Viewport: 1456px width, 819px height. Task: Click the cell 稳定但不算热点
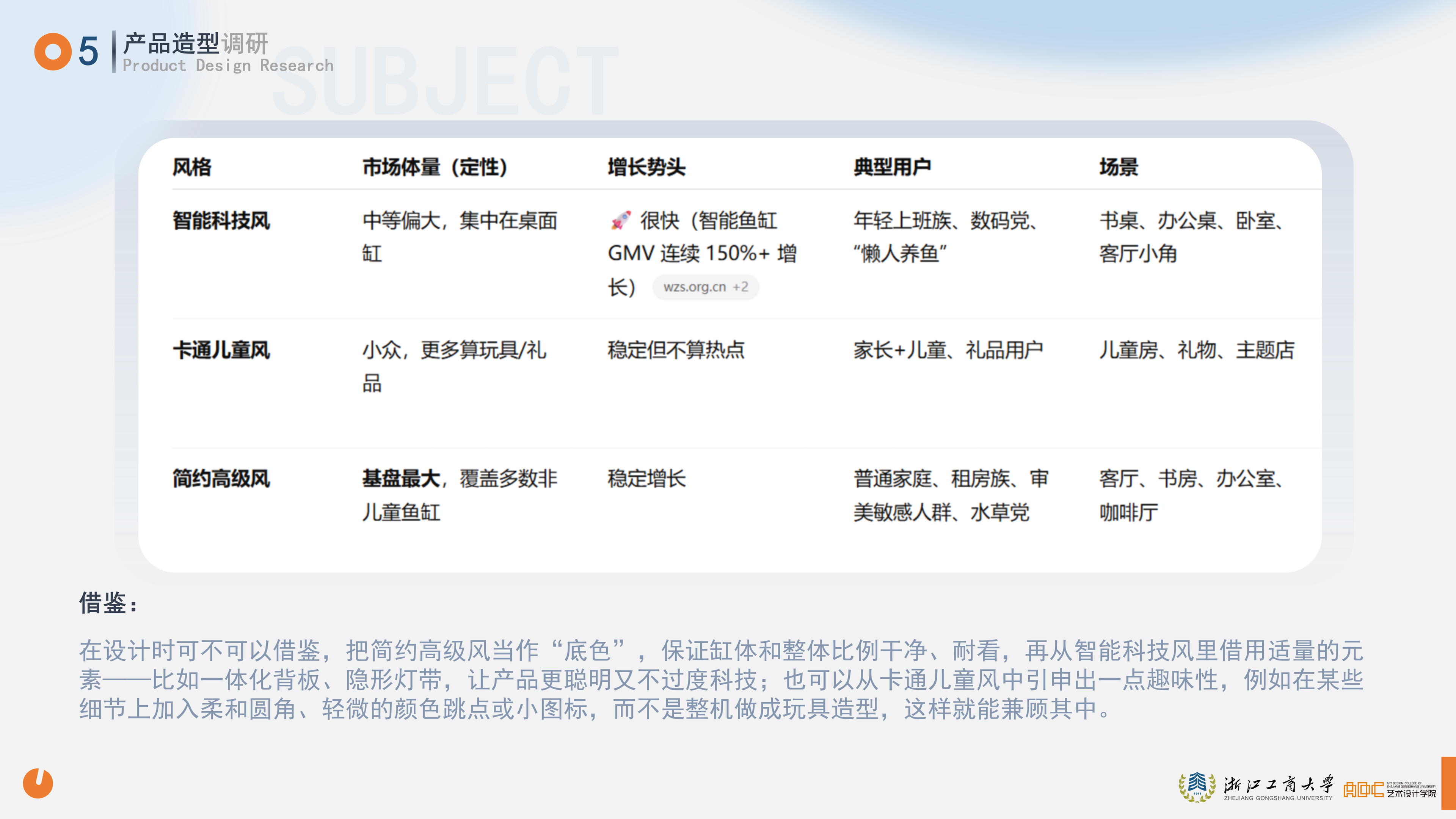[676, 350]
